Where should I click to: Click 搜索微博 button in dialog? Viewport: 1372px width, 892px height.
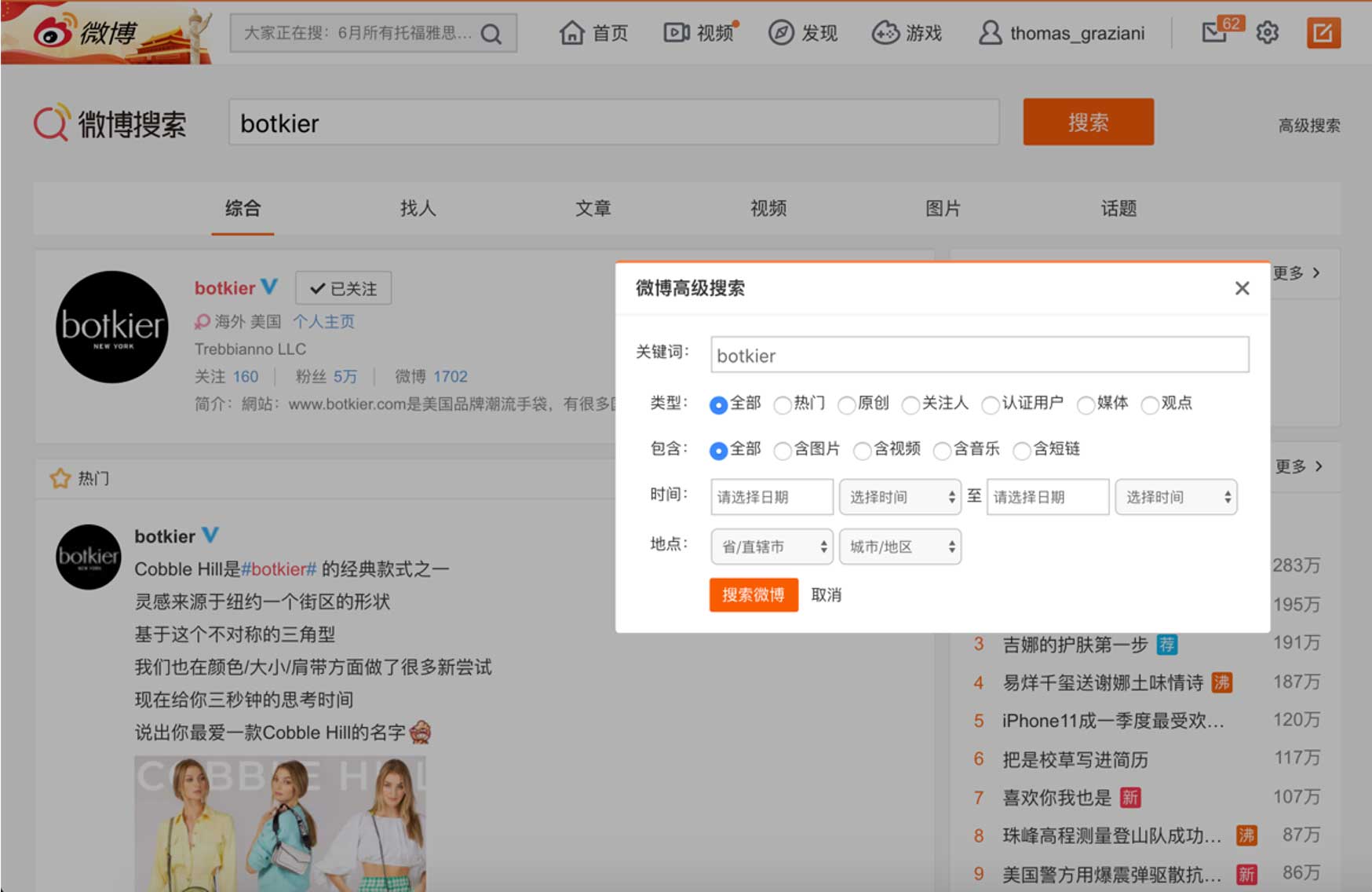coord(754,594)
